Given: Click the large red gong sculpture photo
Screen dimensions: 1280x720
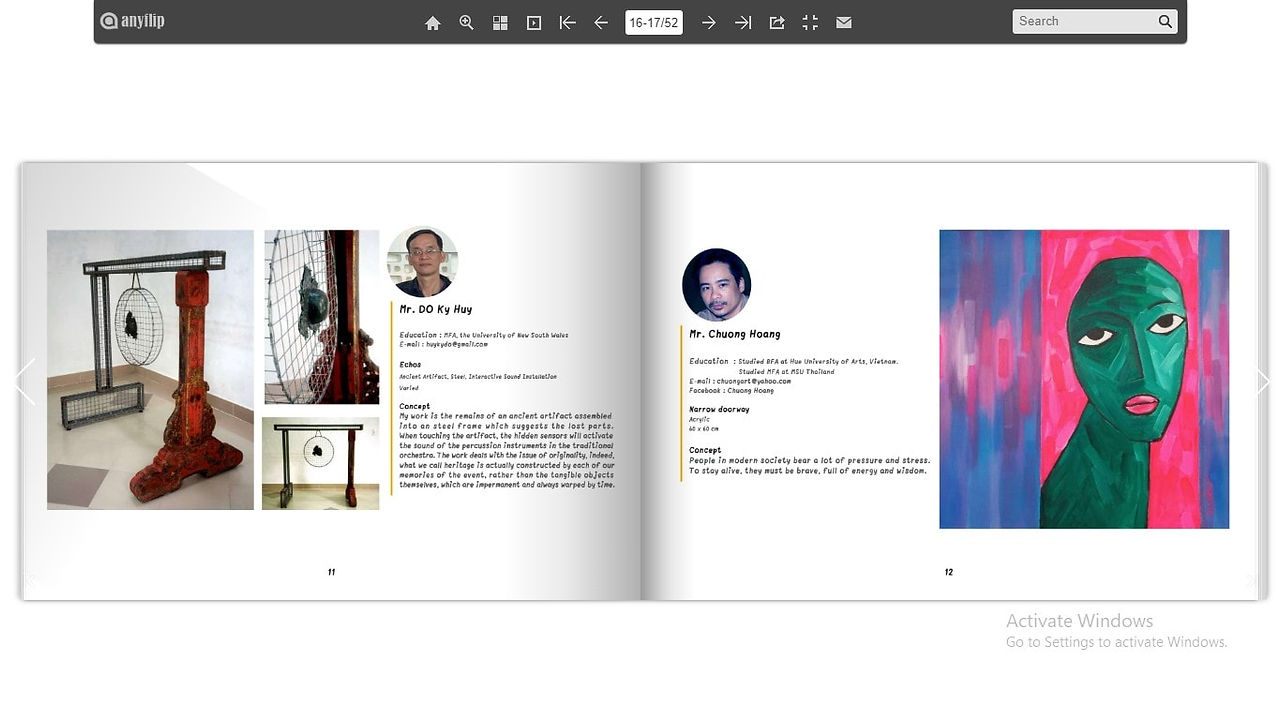Looking at the screenshot, I should point(150,370).
